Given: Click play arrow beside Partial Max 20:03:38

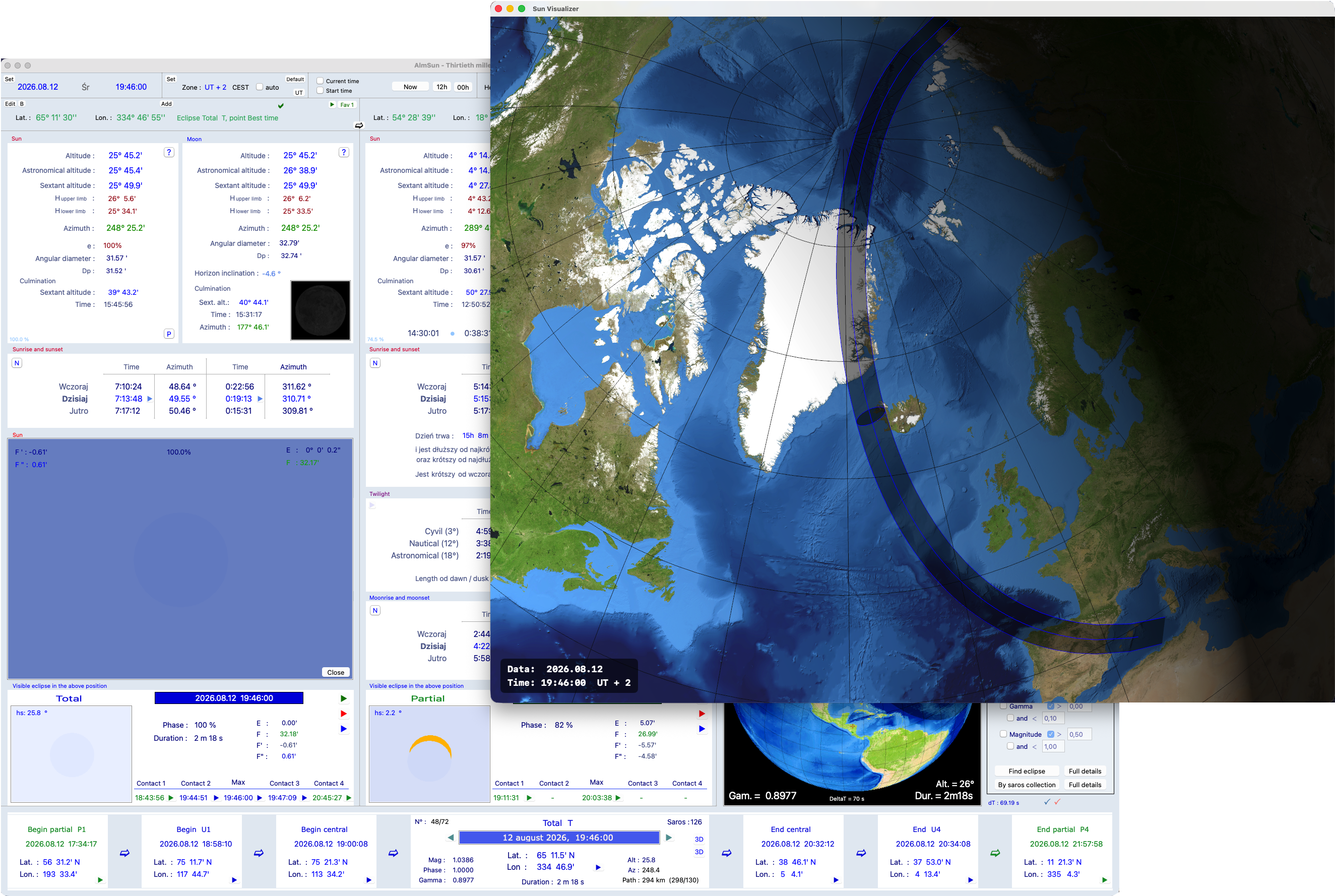Looking at the screenshot, I should (618, 798).
